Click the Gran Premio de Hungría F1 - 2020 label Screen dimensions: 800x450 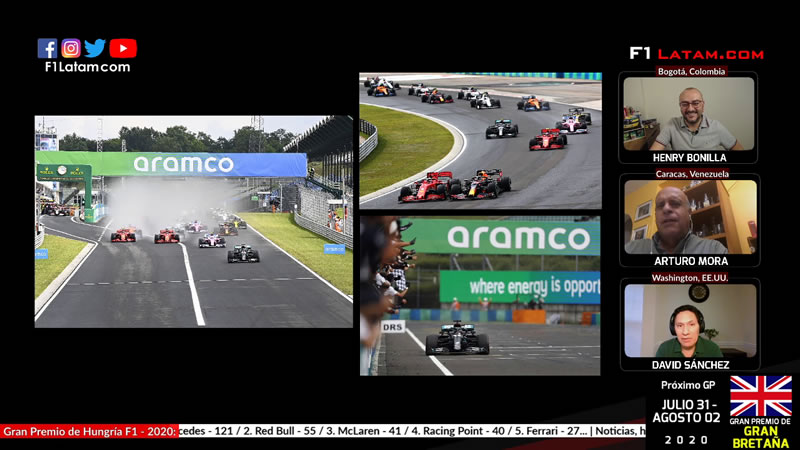point(89,431)
